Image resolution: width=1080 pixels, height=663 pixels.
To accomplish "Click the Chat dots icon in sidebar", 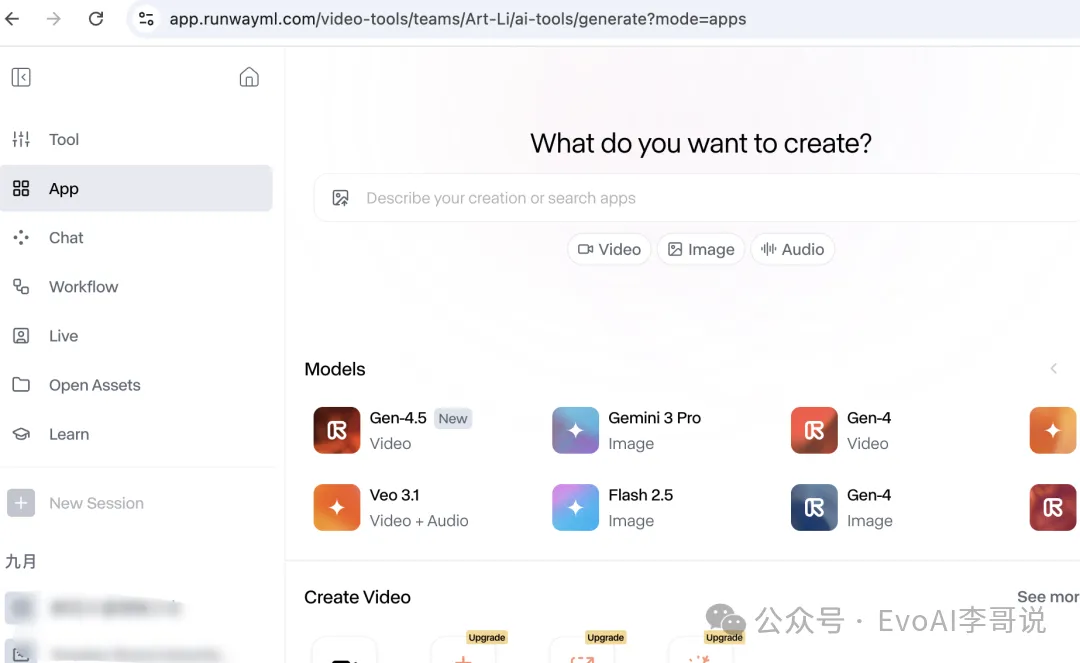I will [x=21, y=238].
